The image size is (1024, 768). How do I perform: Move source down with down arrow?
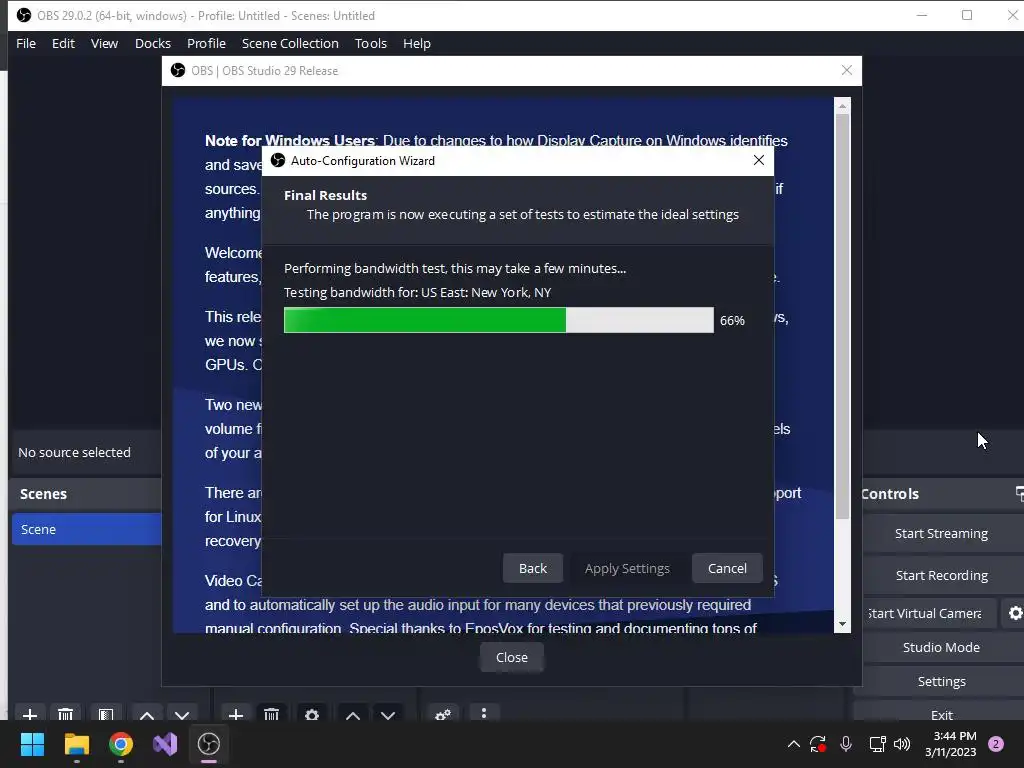(388, 714)
